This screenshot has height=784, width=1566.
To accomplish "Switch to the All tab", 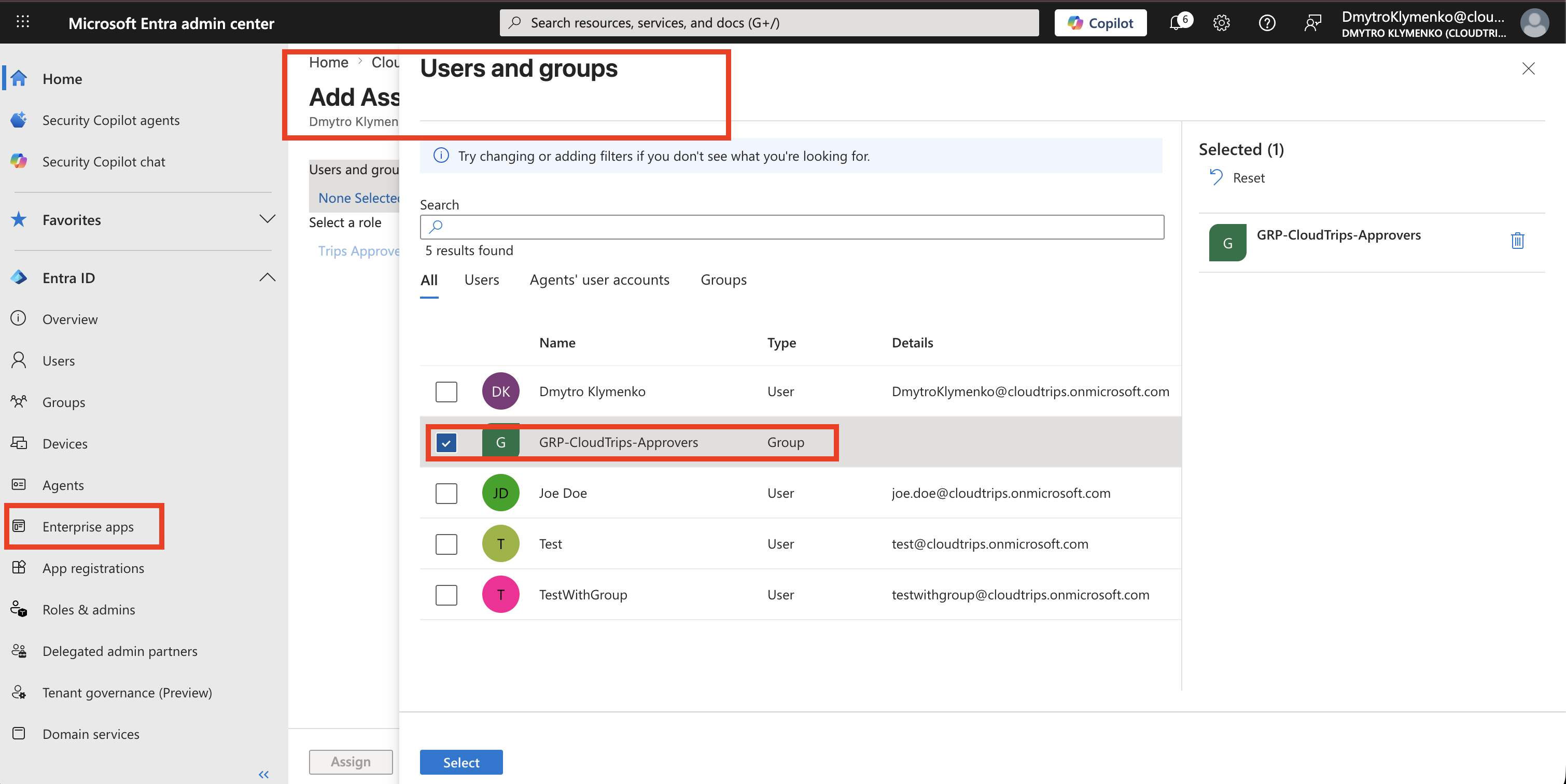I will 429,280.
